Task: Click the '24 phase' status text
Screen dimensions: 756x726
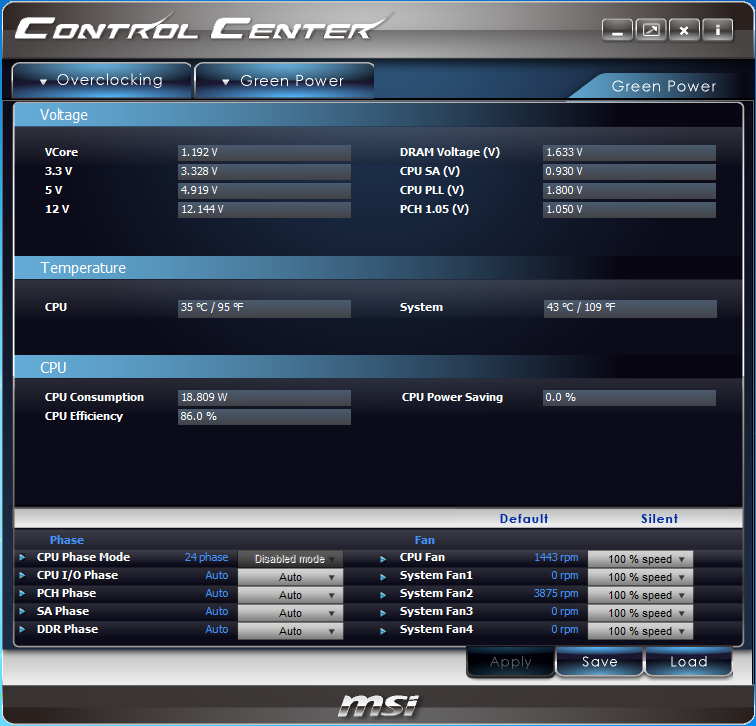Action: [x=206, y=557]
